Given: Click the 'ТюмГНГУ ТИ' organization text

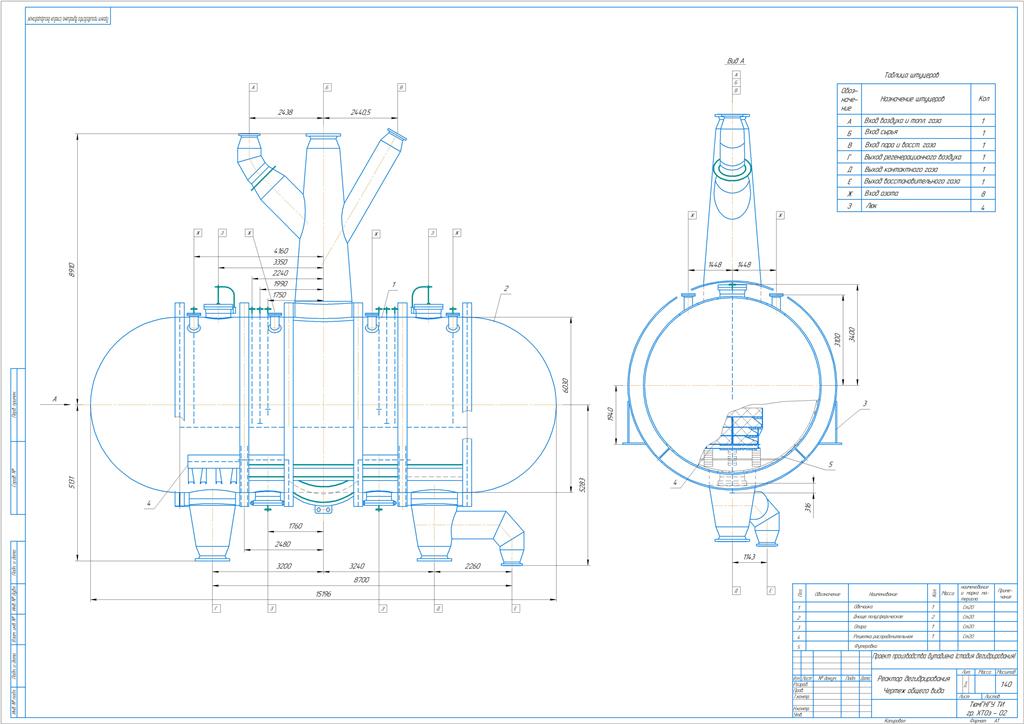Looking at the screenshot, I should coord(987,706).
